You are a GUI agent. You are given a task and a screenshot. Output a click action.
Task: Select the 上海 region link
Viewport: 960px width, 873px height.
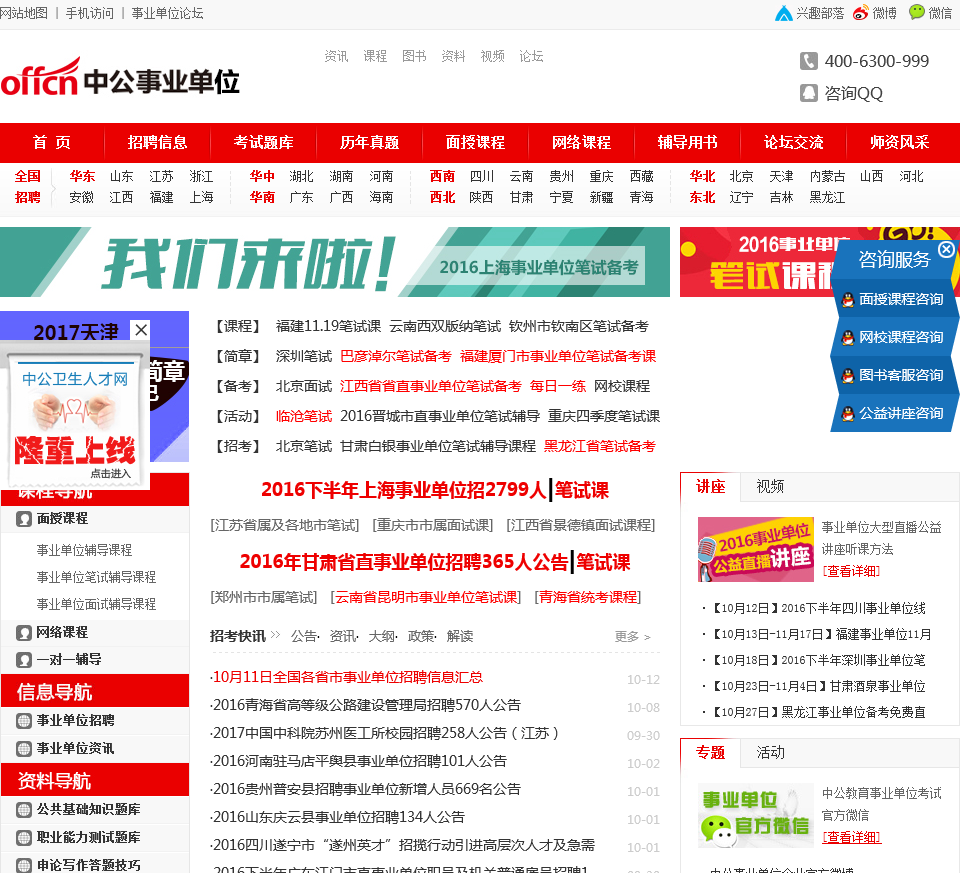pos(201,197)
